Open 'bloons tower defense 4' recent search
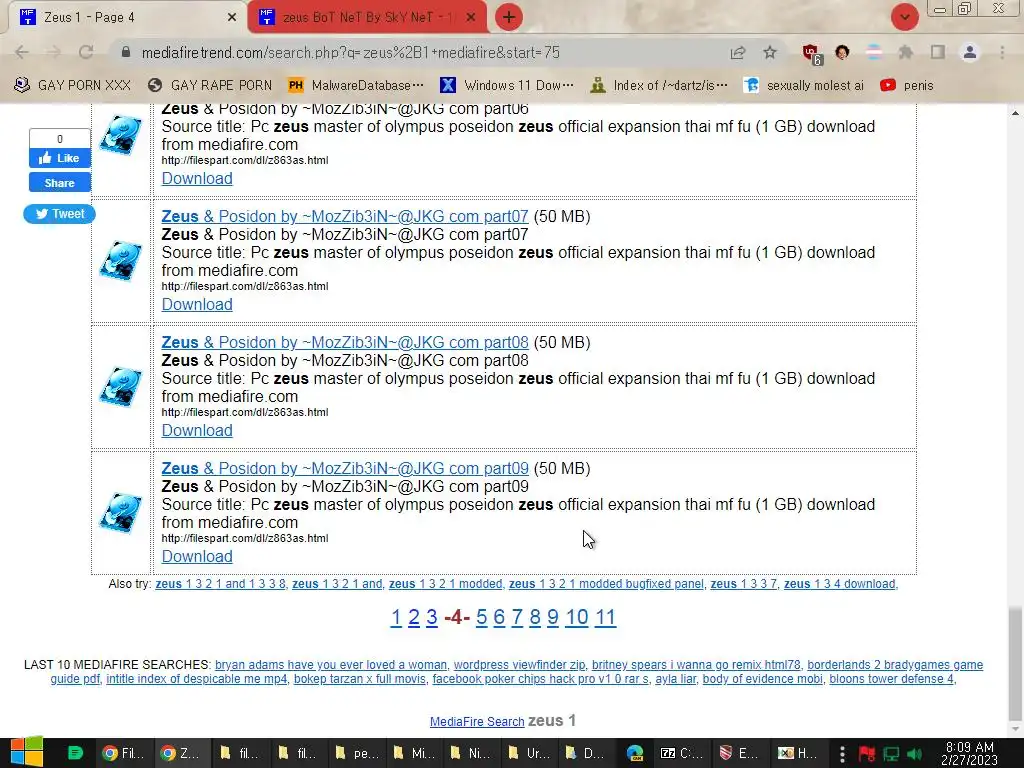 (x=891, y=679)
